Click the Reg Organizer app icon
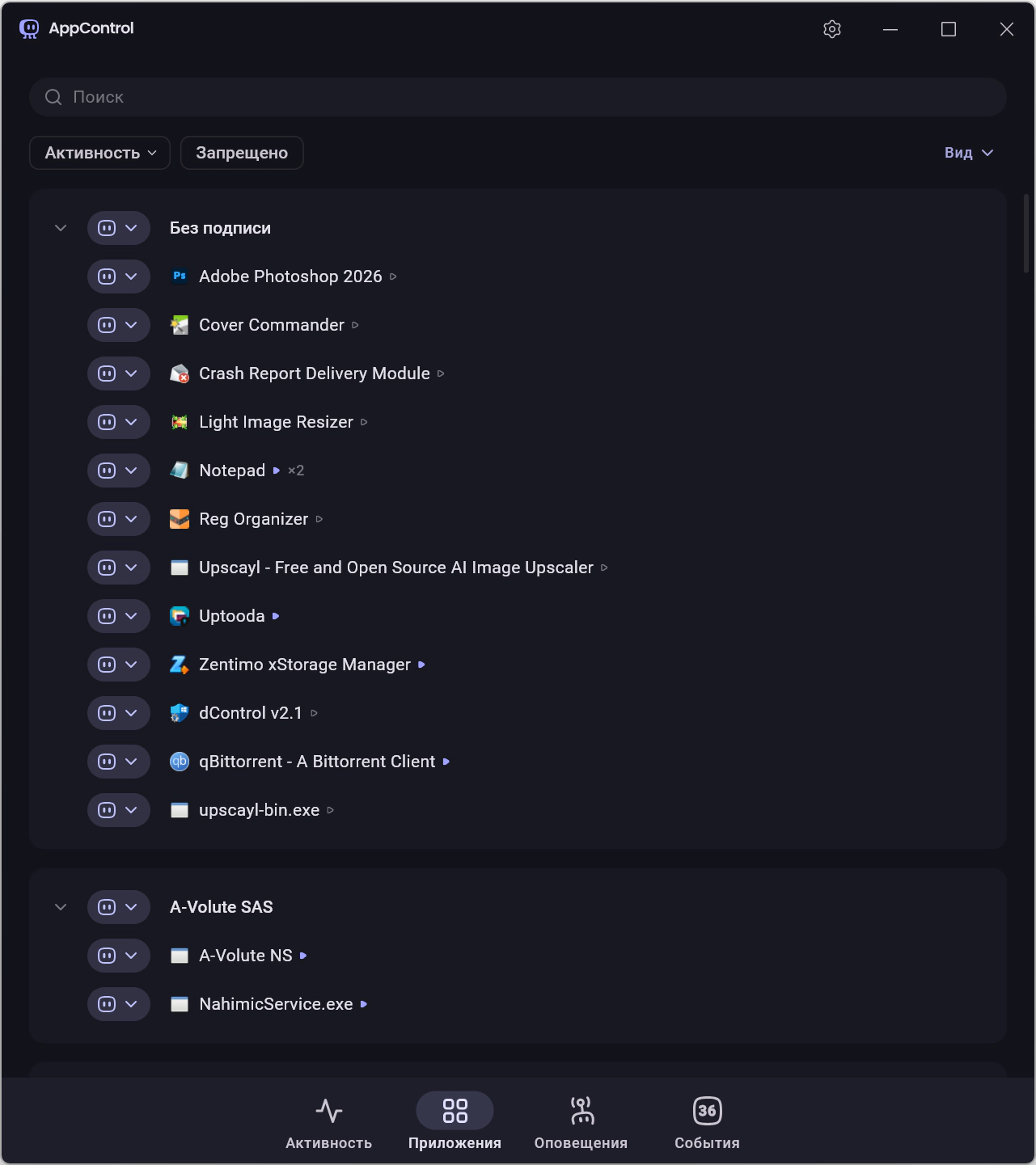The height and width of the screenshot is (1165, 1036). [180, 519]
